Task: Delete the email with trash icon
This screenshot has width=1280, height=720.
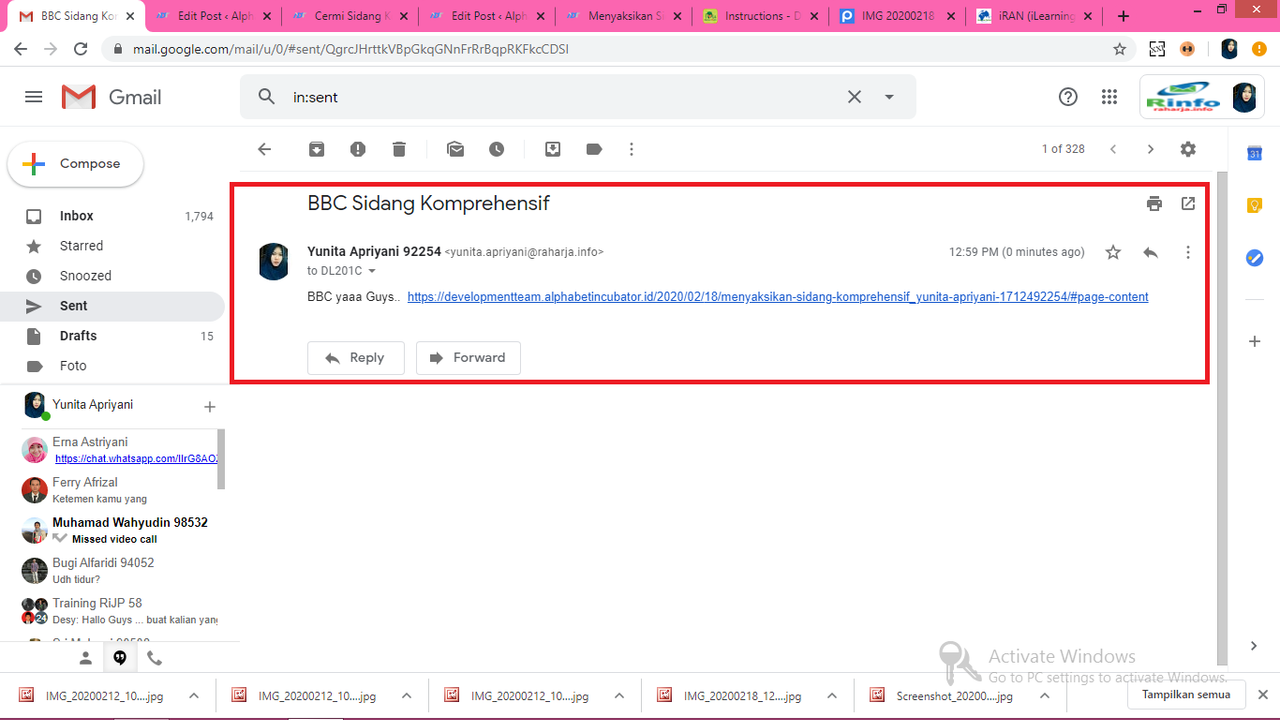Action: 399,149
